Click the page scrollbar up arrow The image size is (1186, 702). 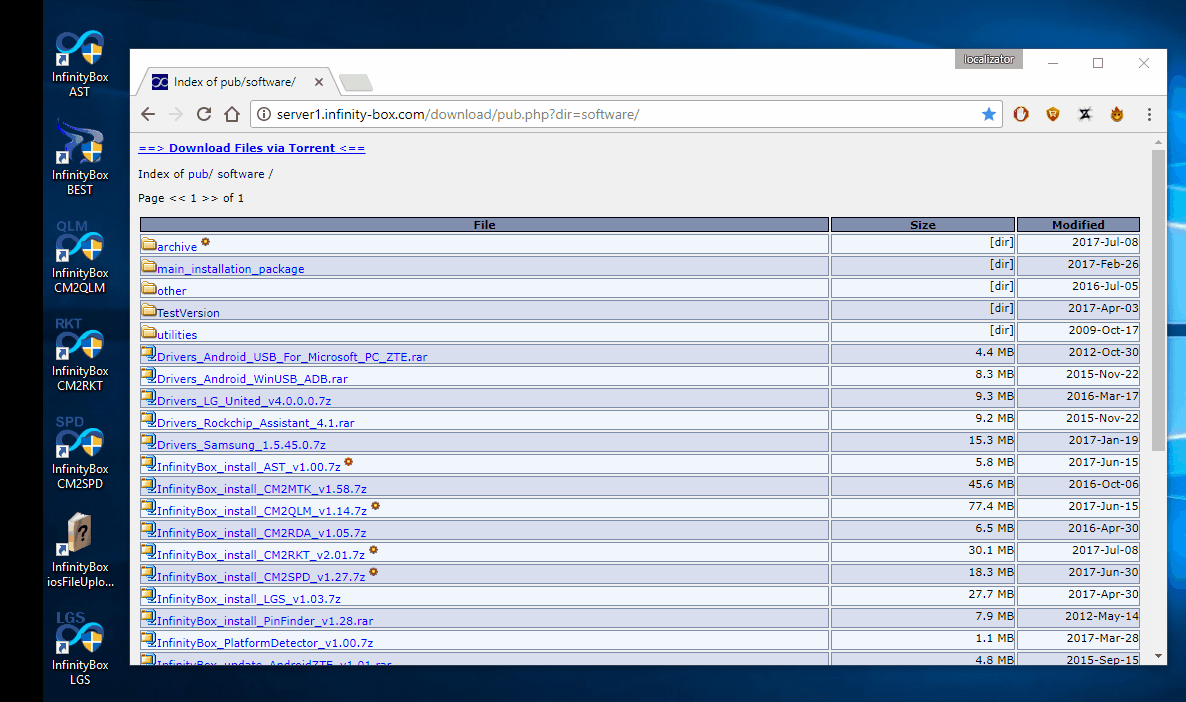(1158, 142)
